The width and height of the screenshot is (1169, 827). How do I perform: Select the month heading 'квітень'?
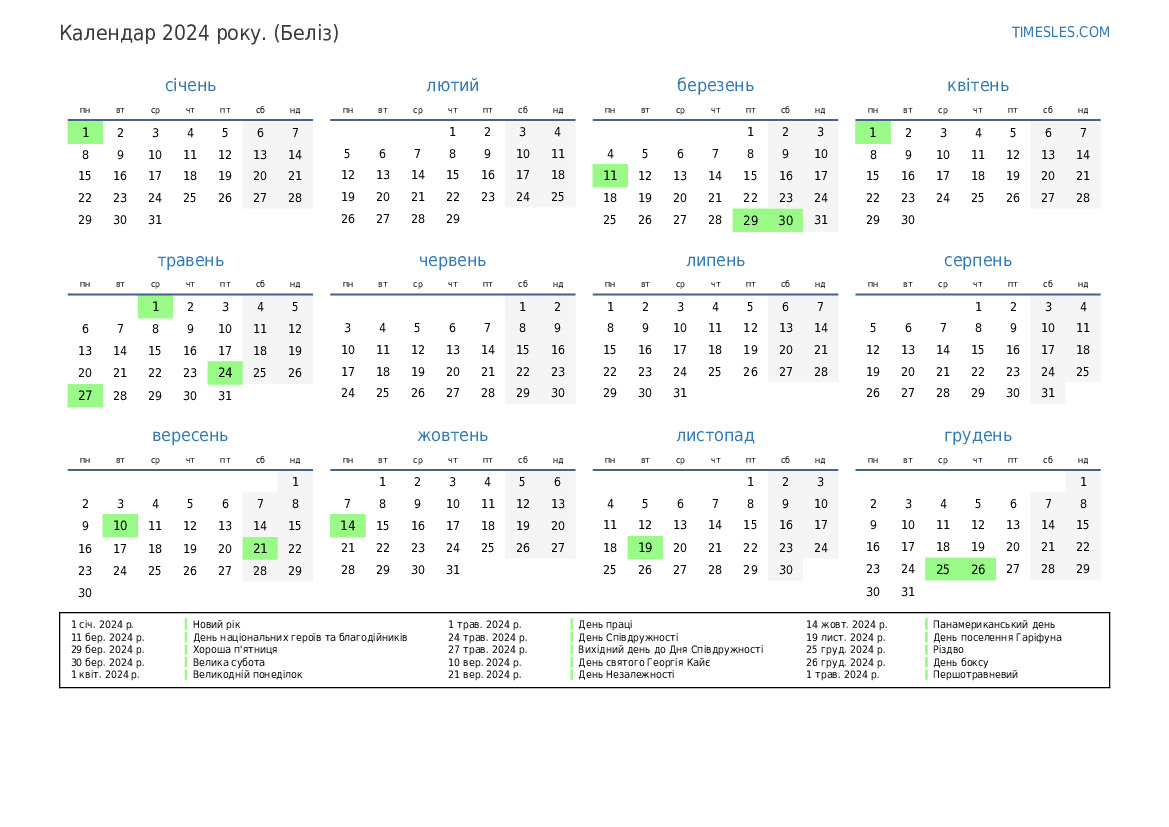(x=977, y=85)
